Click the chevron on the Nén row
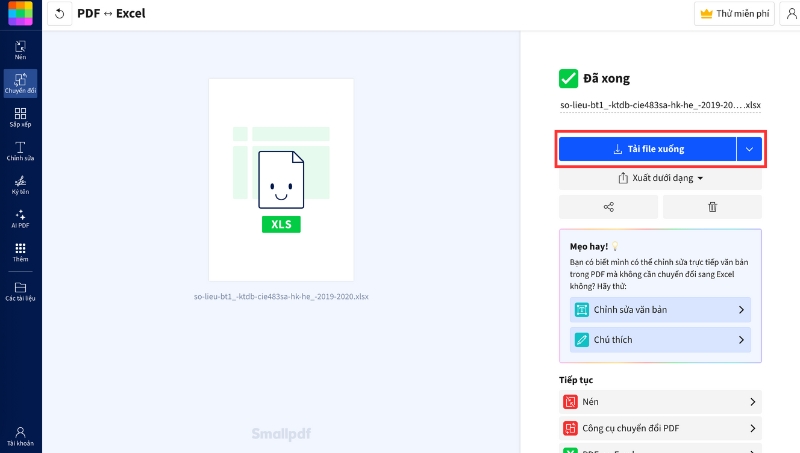 [753, 402]
